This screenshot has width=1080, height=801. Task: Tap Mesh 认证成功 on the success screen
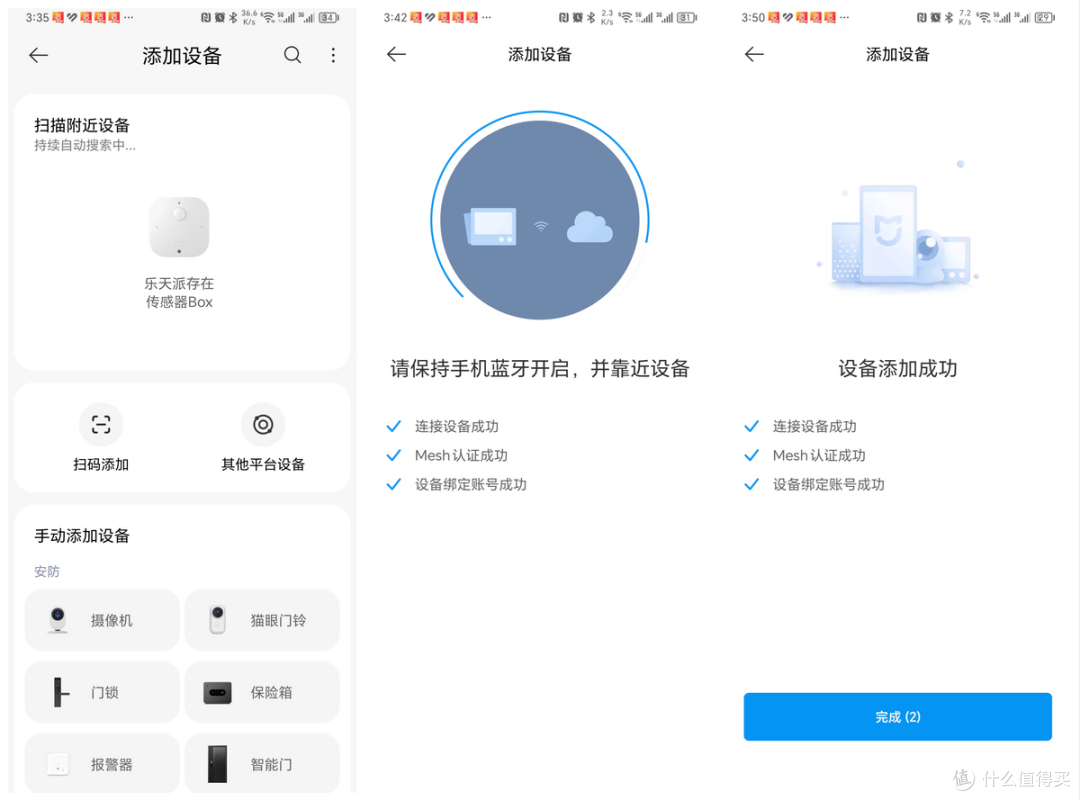[x=819, y=455]
